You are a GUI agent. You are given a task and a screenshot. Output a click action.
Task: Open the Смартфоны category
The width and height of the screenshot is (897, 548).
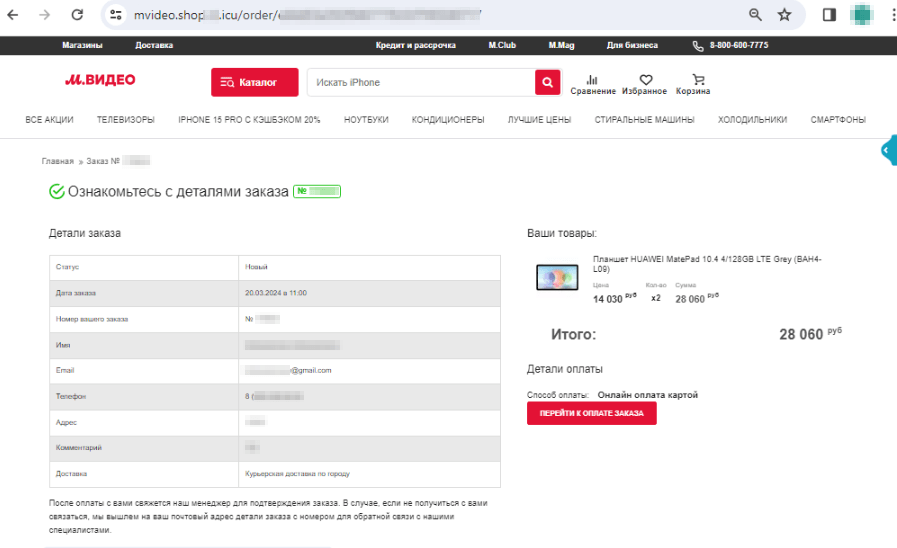[x=838, y=120]
